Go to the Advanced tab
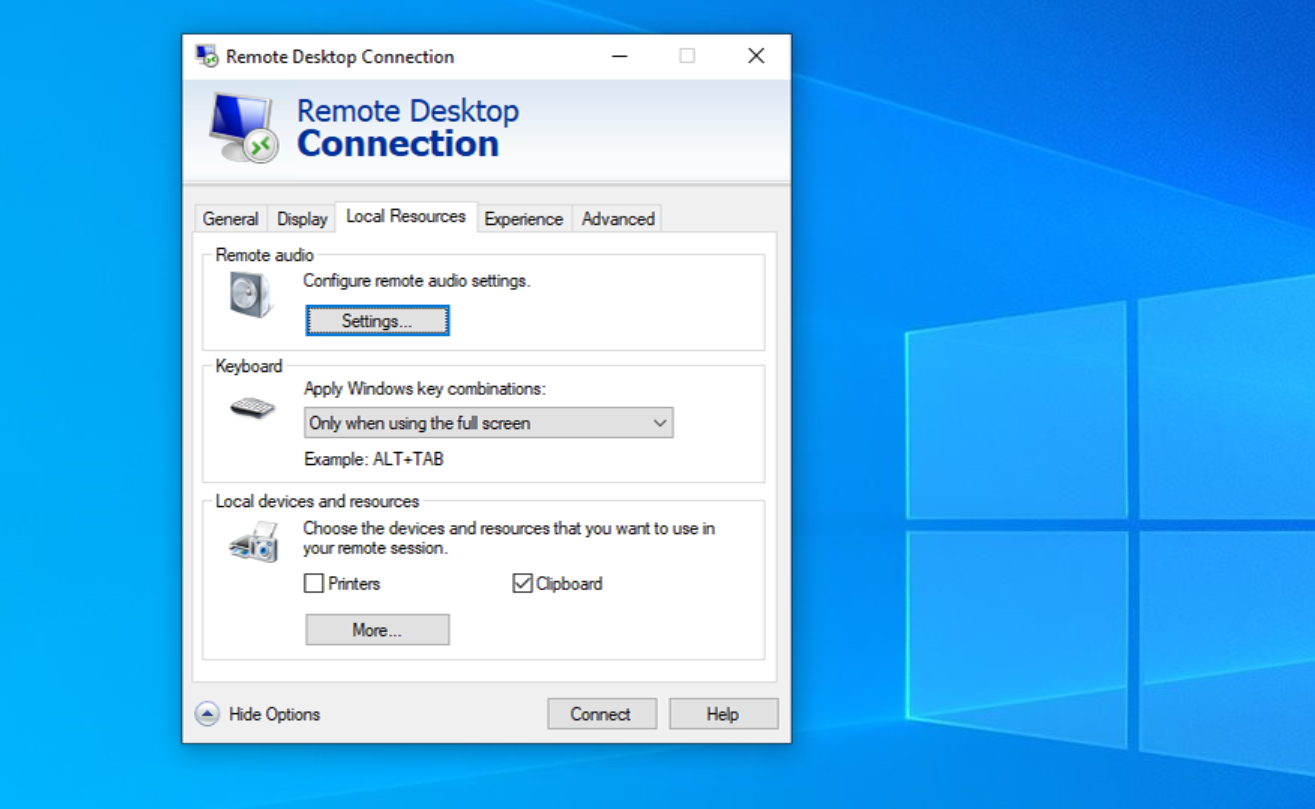This screenshot has height=809, width=1315. pos(618,218)
